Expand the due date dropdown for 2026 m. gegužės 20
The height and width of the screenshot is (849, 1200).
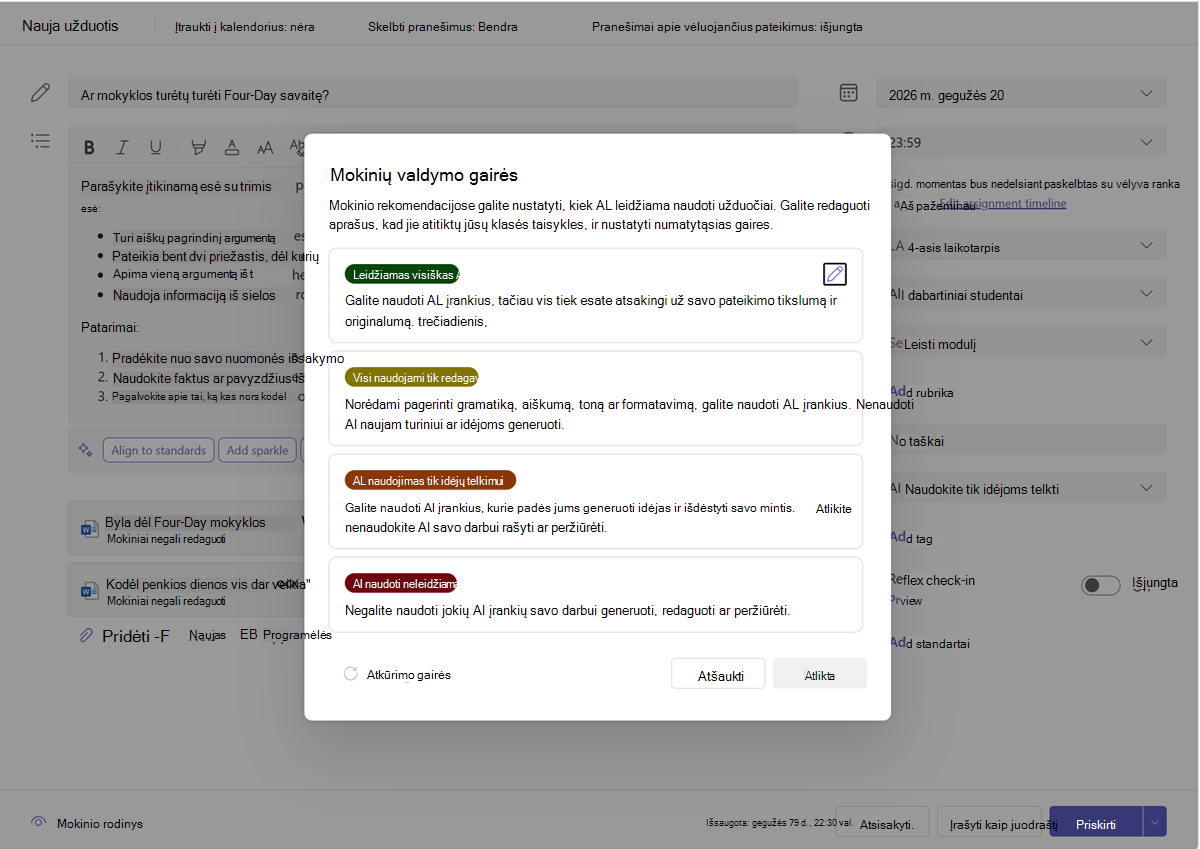coord(1145,94)
